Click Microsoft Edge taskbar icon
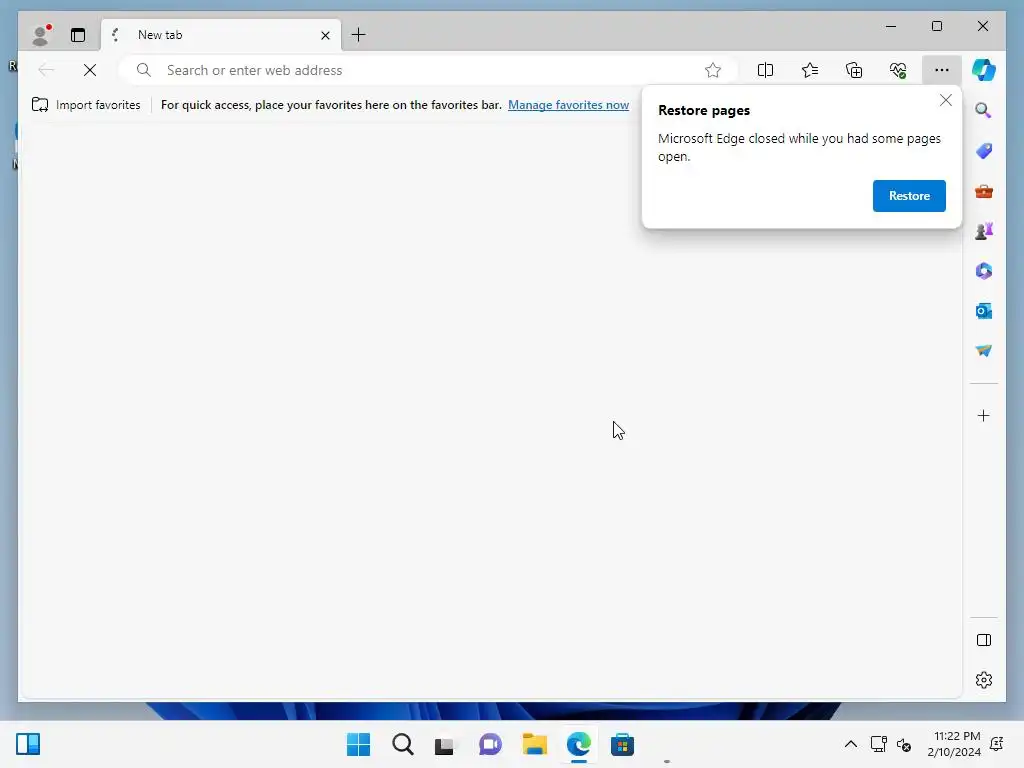The image size is (1024, 768). pyautogui.click(x=579, y=744)
